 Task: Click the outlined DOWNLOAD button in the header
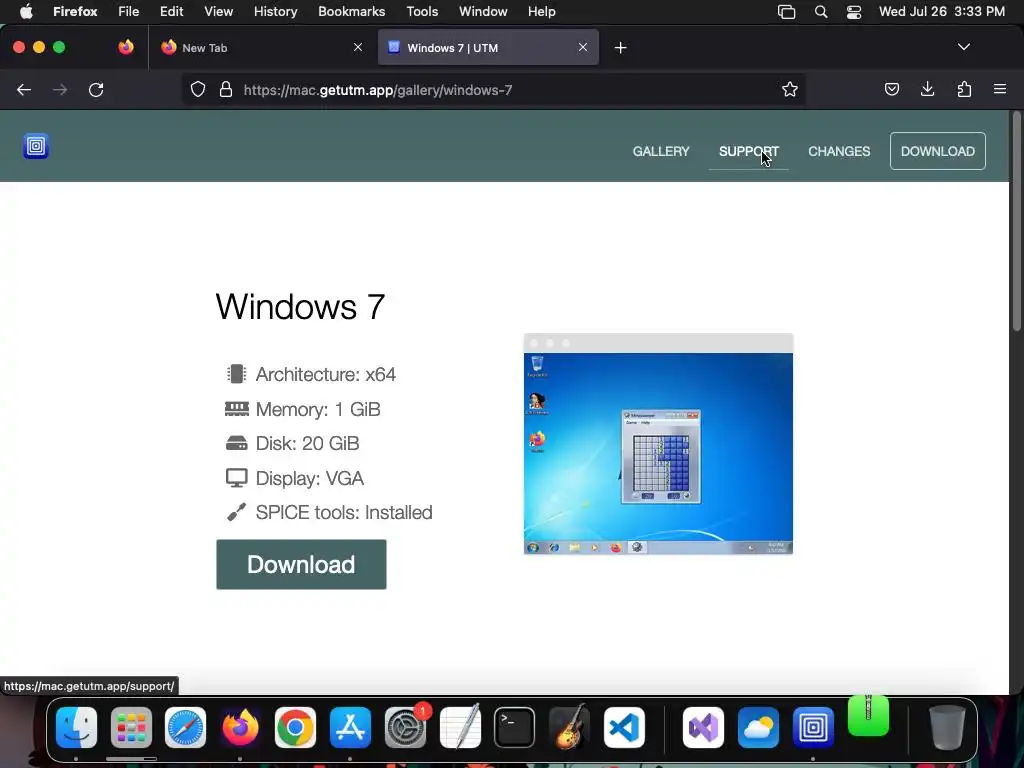point(938,151)
